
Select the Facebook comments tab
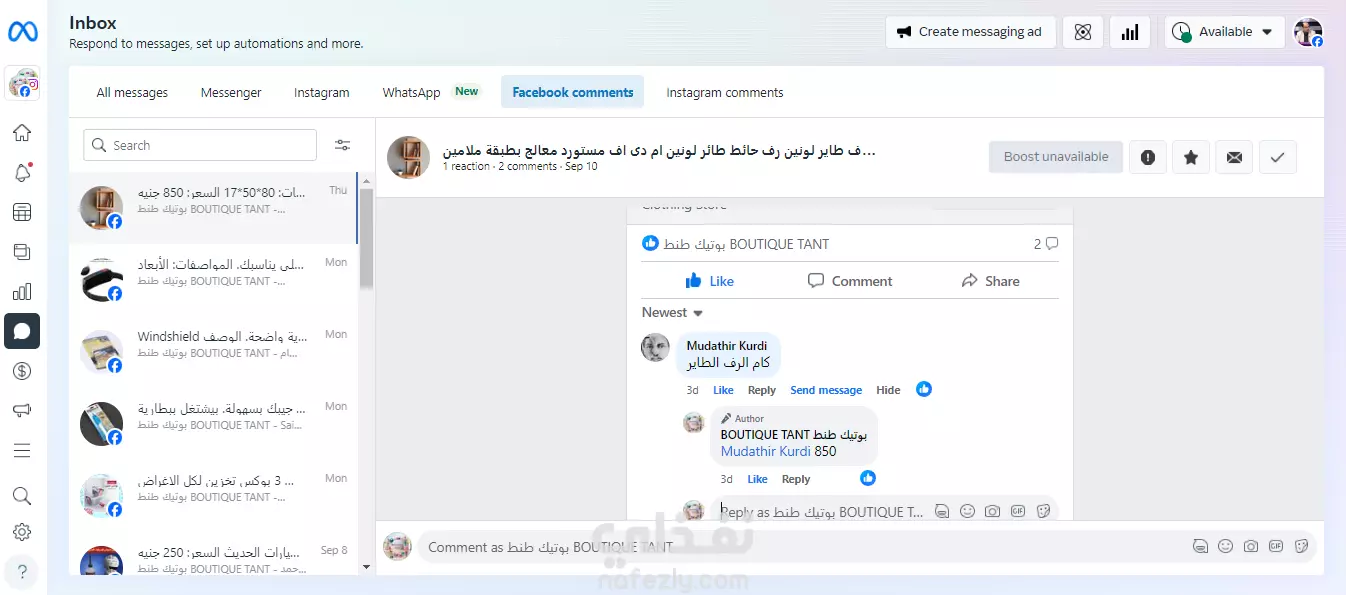pyautogui.click(x=573, y=92)
